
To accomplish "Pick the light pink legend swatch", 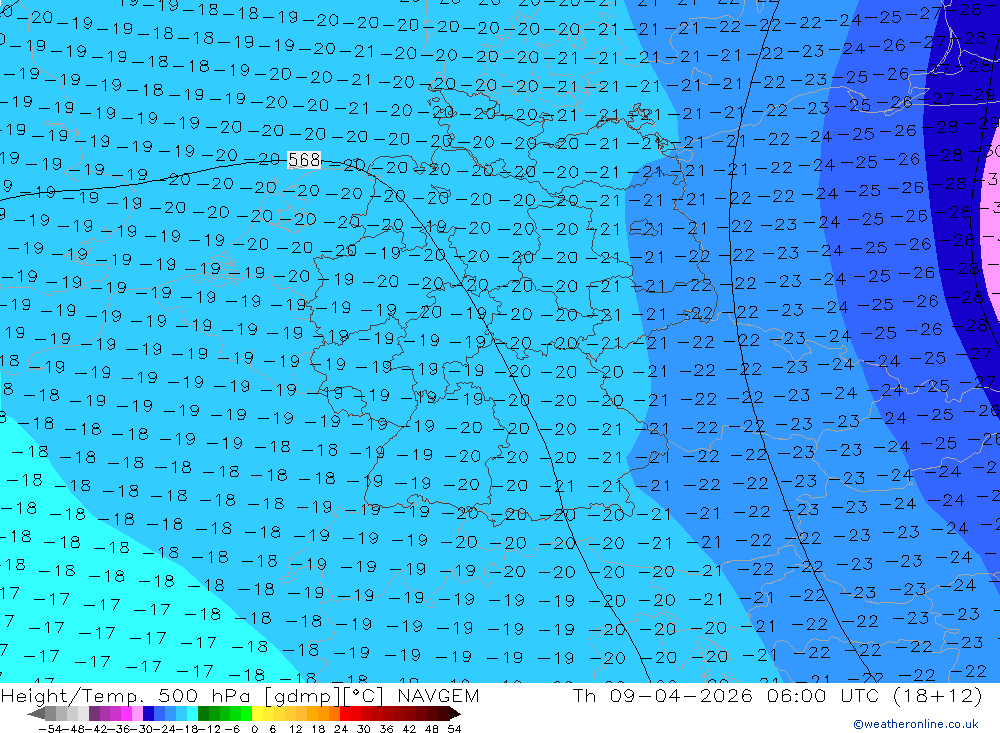I will coord(138,714).
